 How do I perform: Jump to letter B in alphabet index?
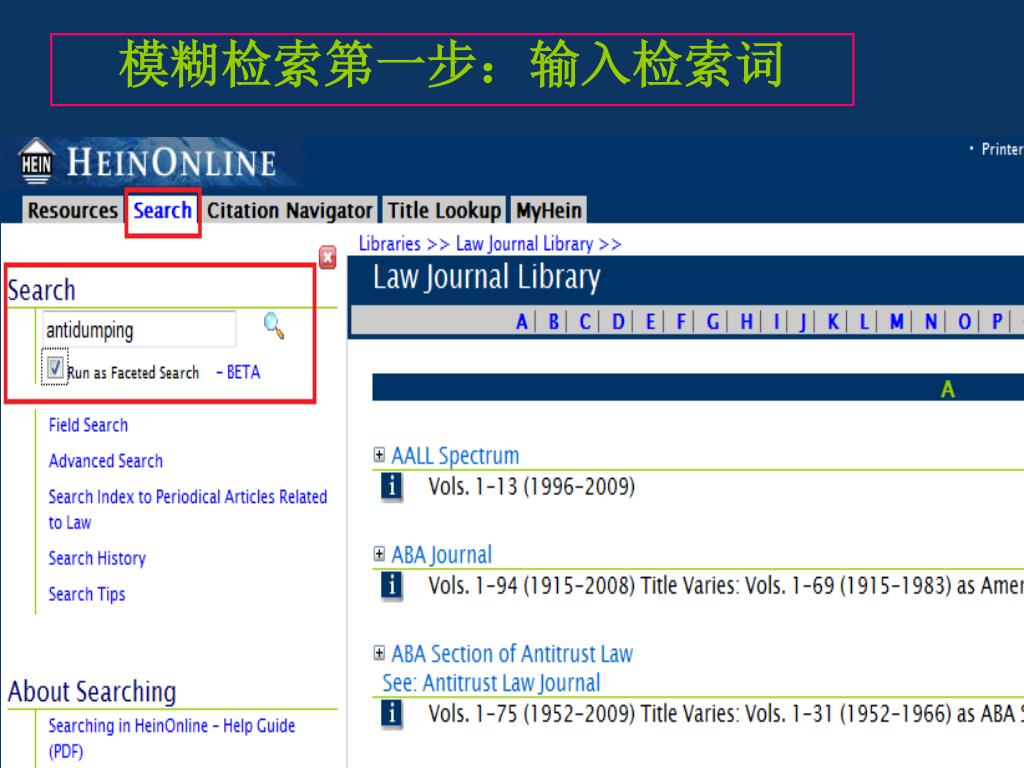pyautogui.click(x=554, y=321)
